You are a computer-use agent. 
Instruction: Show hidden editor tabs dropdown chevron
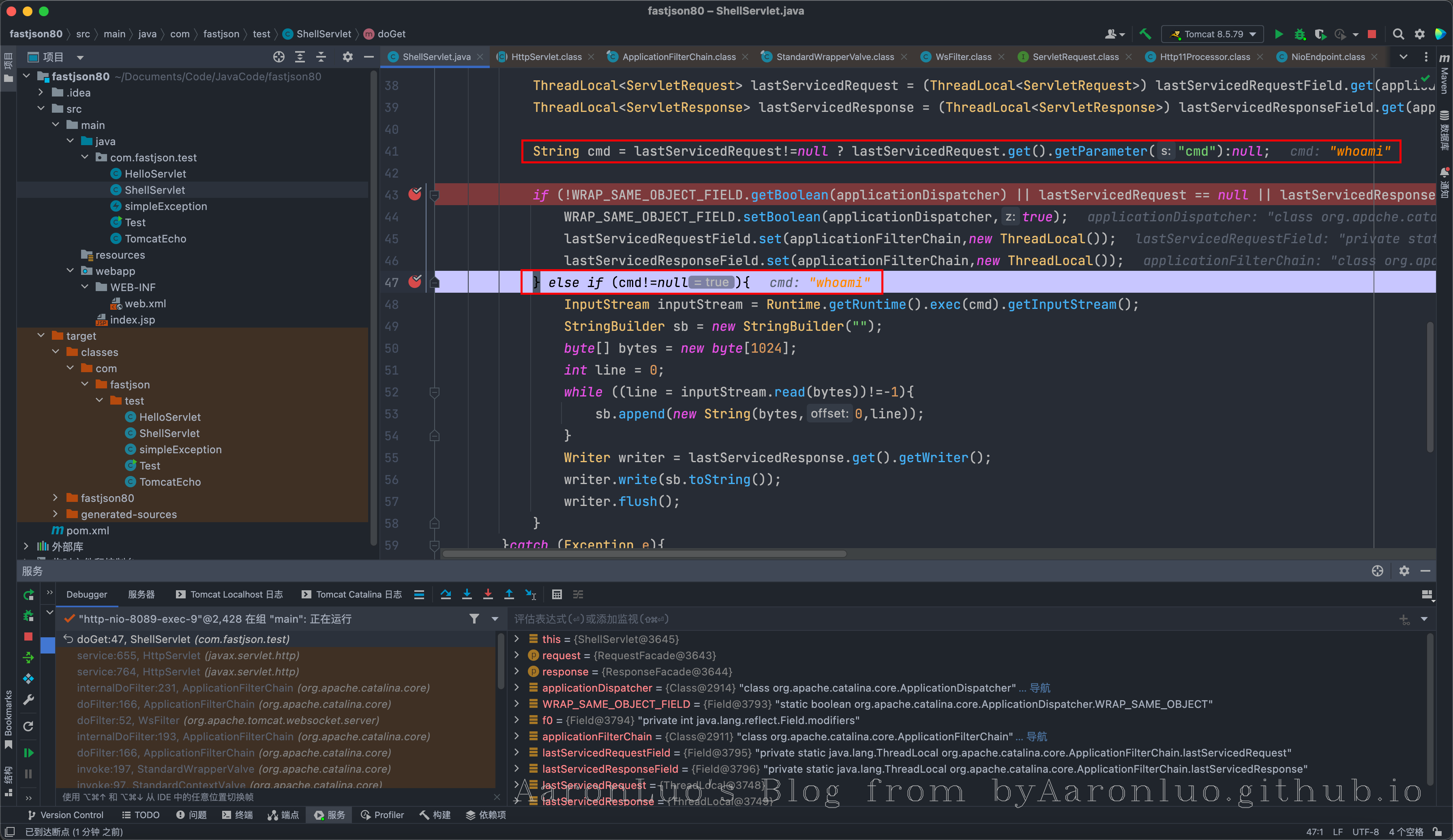(x=1404, y=56)
